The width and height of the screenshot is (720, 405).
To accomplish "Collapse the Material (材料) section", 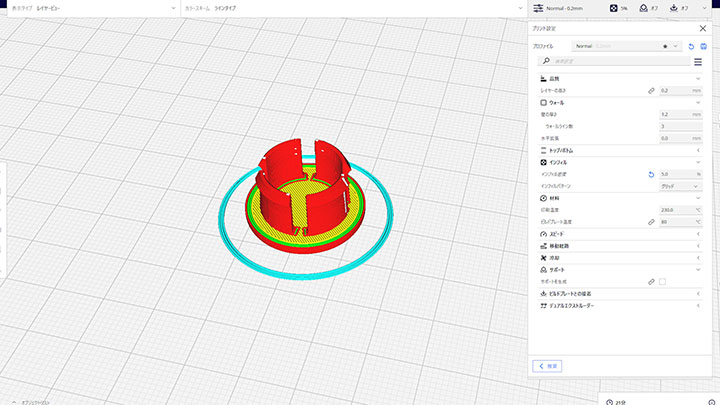I will click(619, 198).
